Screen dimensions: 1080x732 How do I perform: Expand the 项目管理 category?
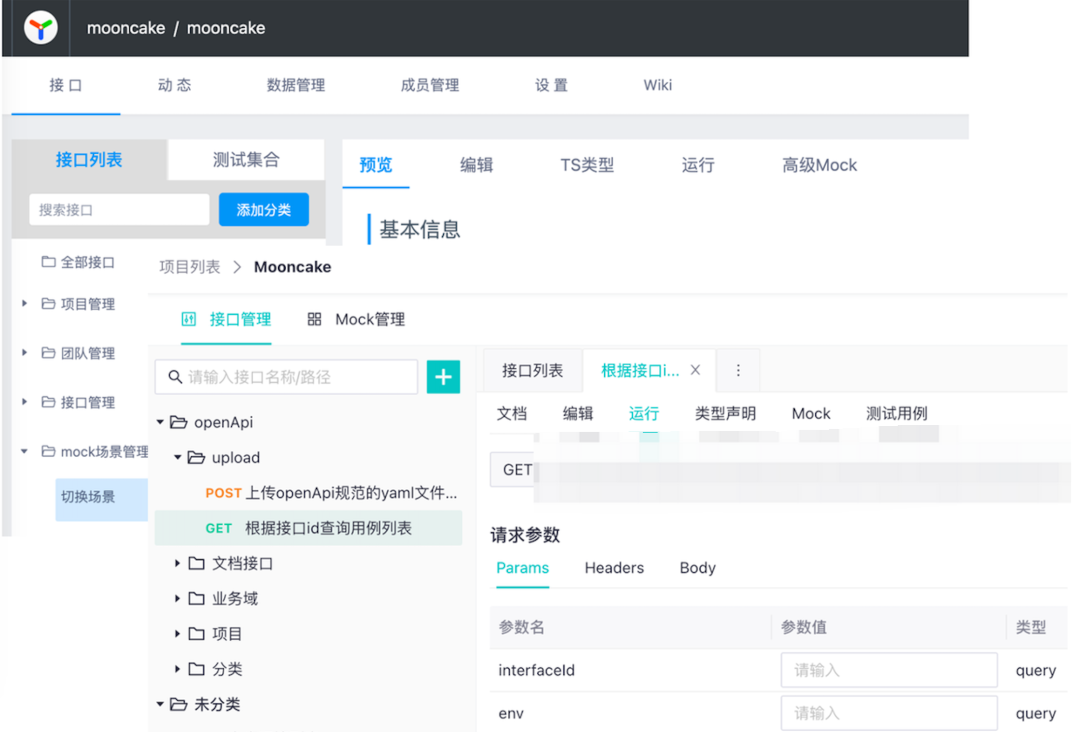coord(25,303)
